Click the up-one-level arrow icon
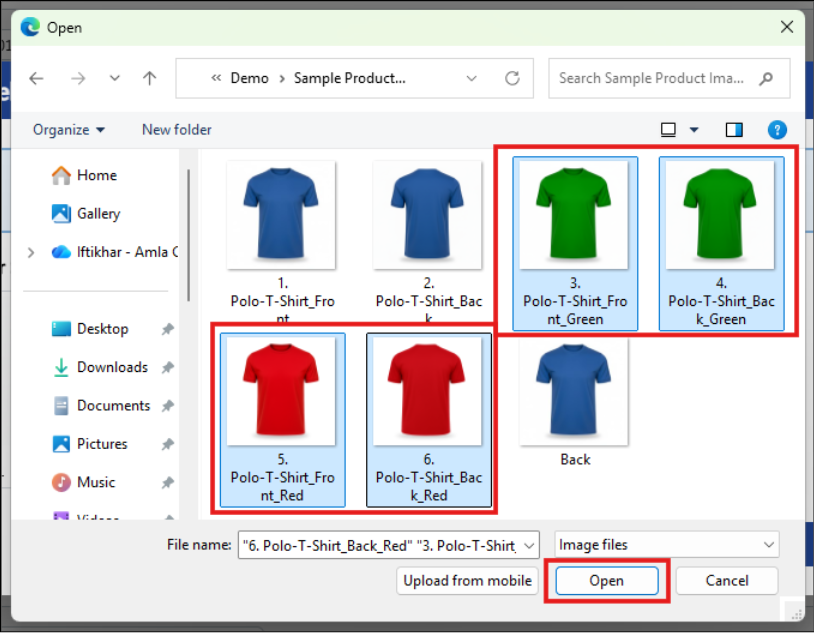The height and width of the screenshot is (633, 814). pyautogui.click(x=150, y=78)
